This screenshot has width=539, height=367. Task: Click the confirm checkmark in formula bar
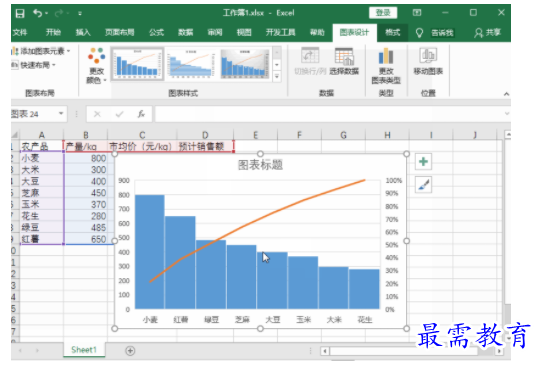pyautogui.click(x=119, y=114)
